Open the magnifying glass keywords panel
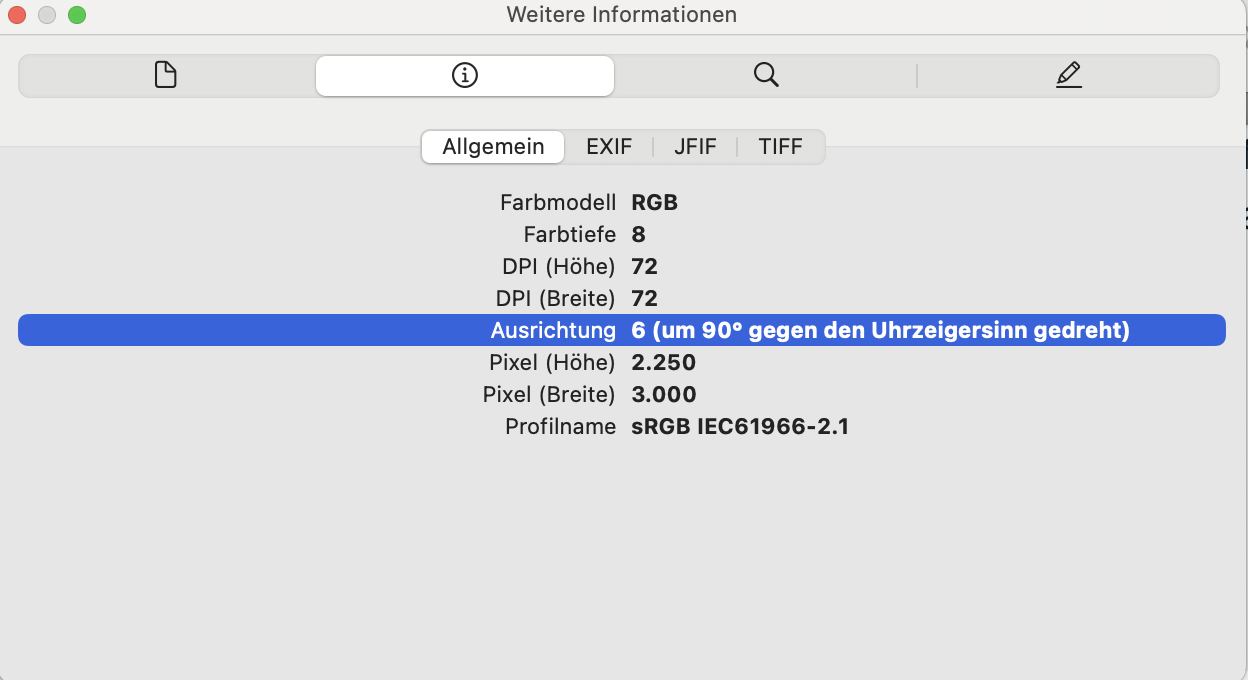This screenshot has height=680, width=1248. (766, 75)
